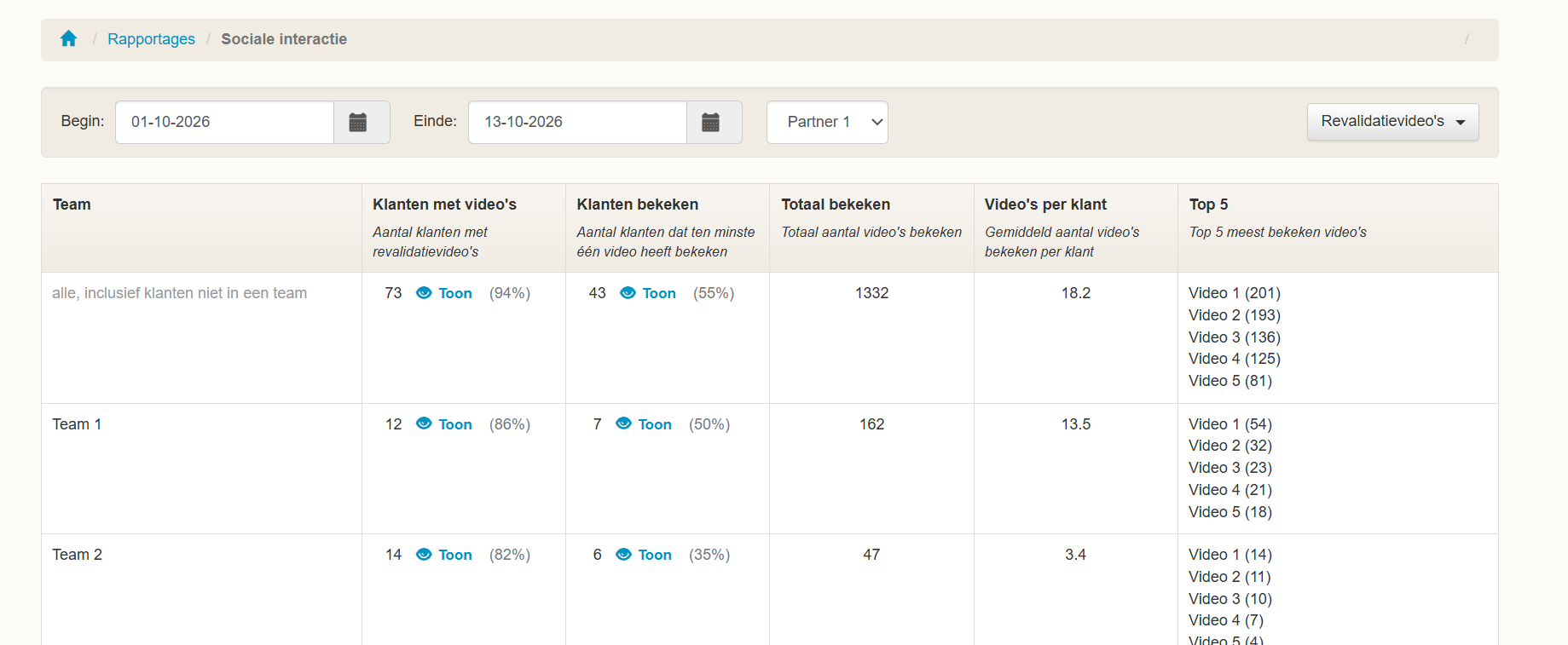1568x645 pixels.
Task: Click eye icon for 73 klanten met video's
Action: [424, 293]
